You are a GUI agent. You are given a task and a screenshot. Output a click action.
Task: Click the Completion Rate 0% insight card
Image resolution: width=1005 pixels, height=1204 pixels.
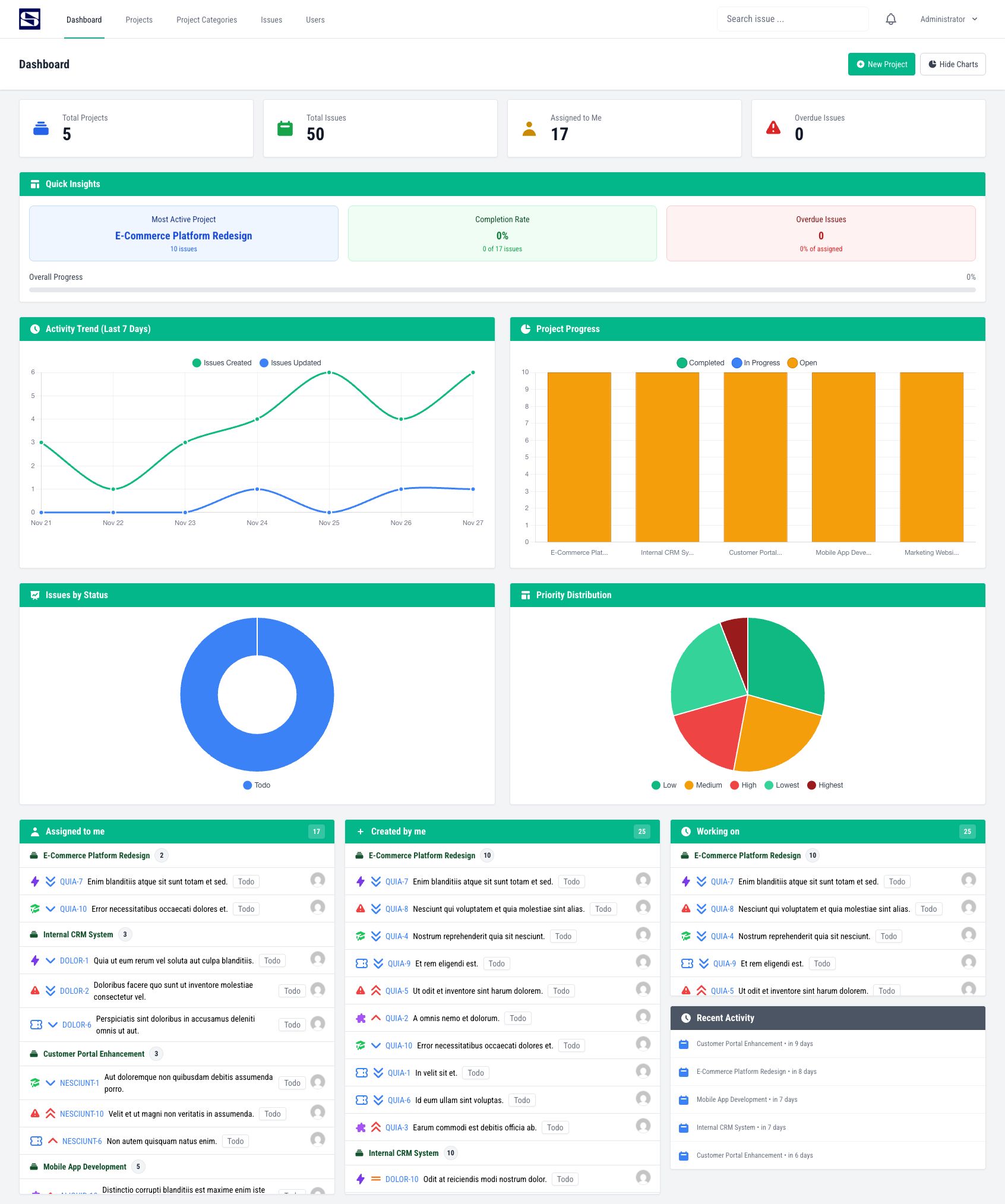click(x=502, y=233)
